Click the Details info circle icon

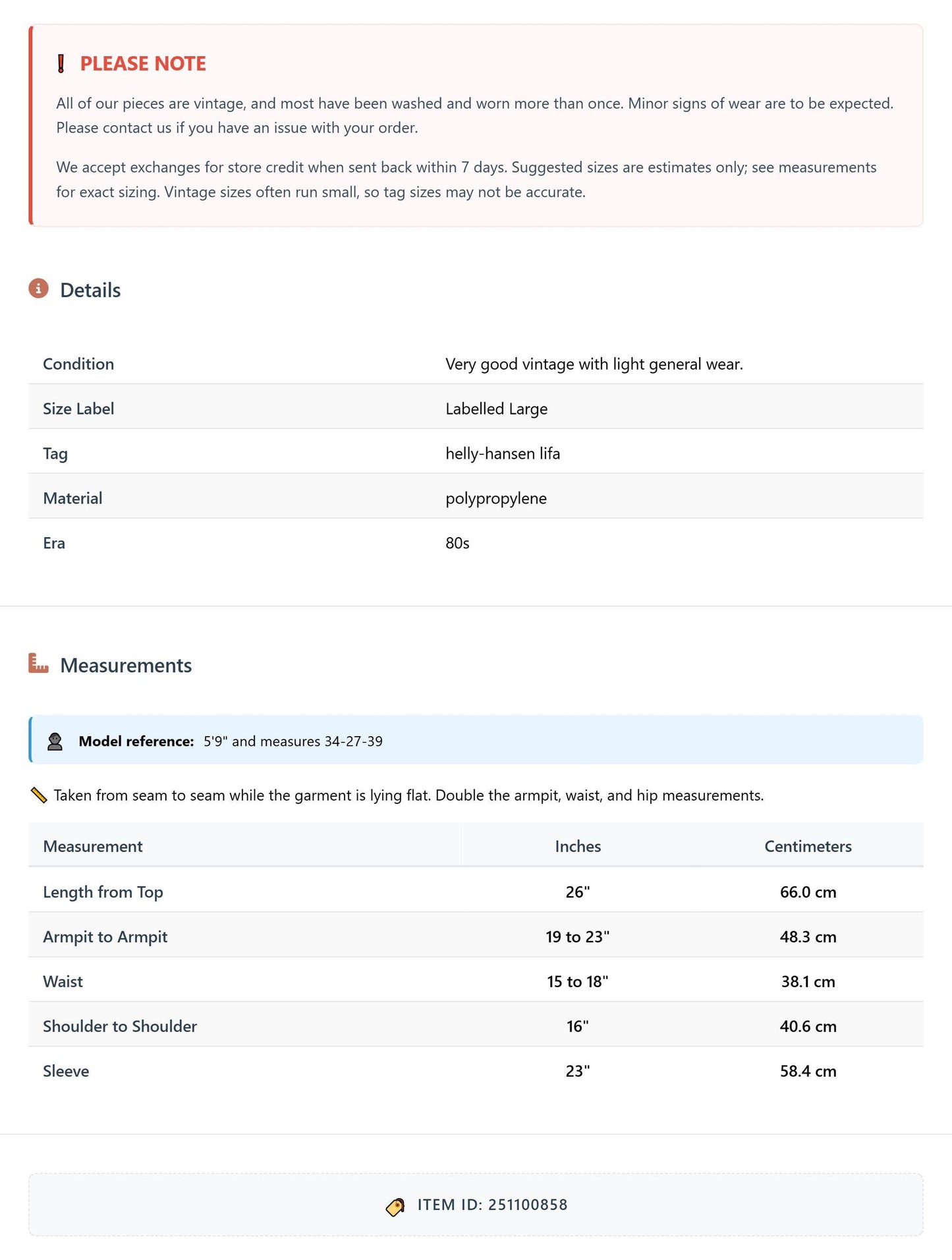[x=38, y=289]
